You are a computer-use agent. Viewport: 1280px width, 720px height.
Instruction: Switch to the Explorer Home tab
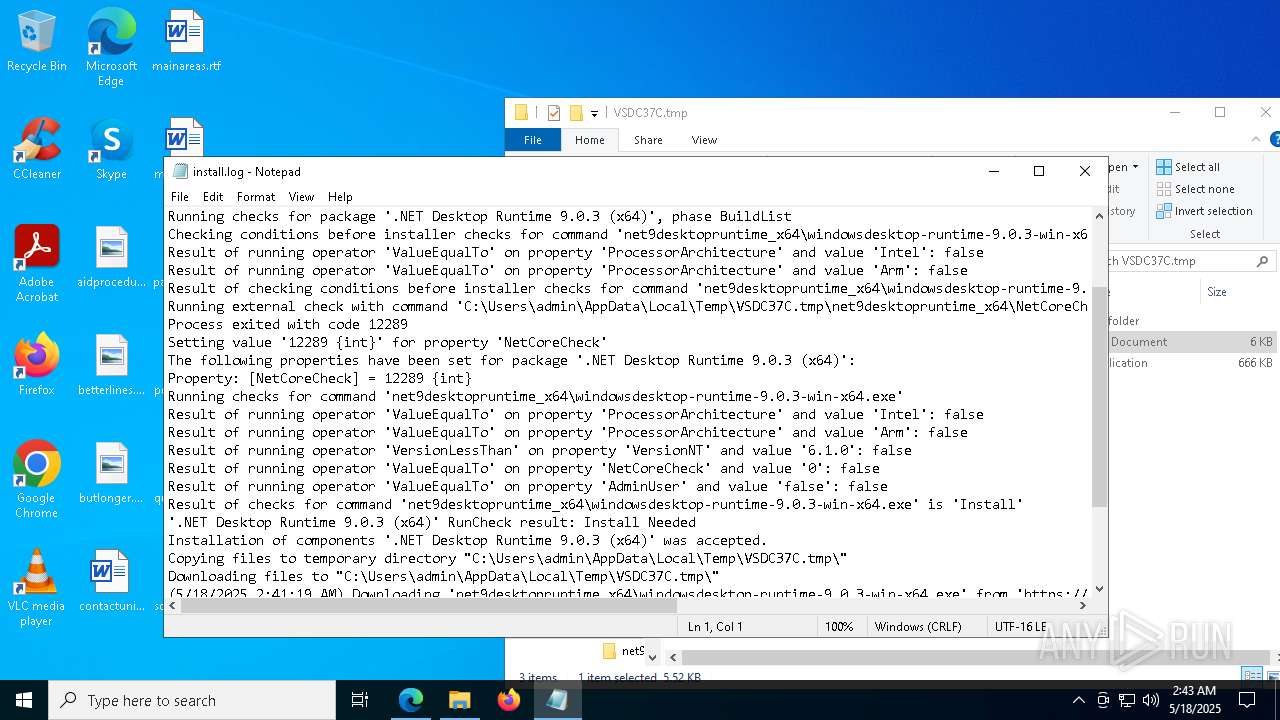click(589, 140)
